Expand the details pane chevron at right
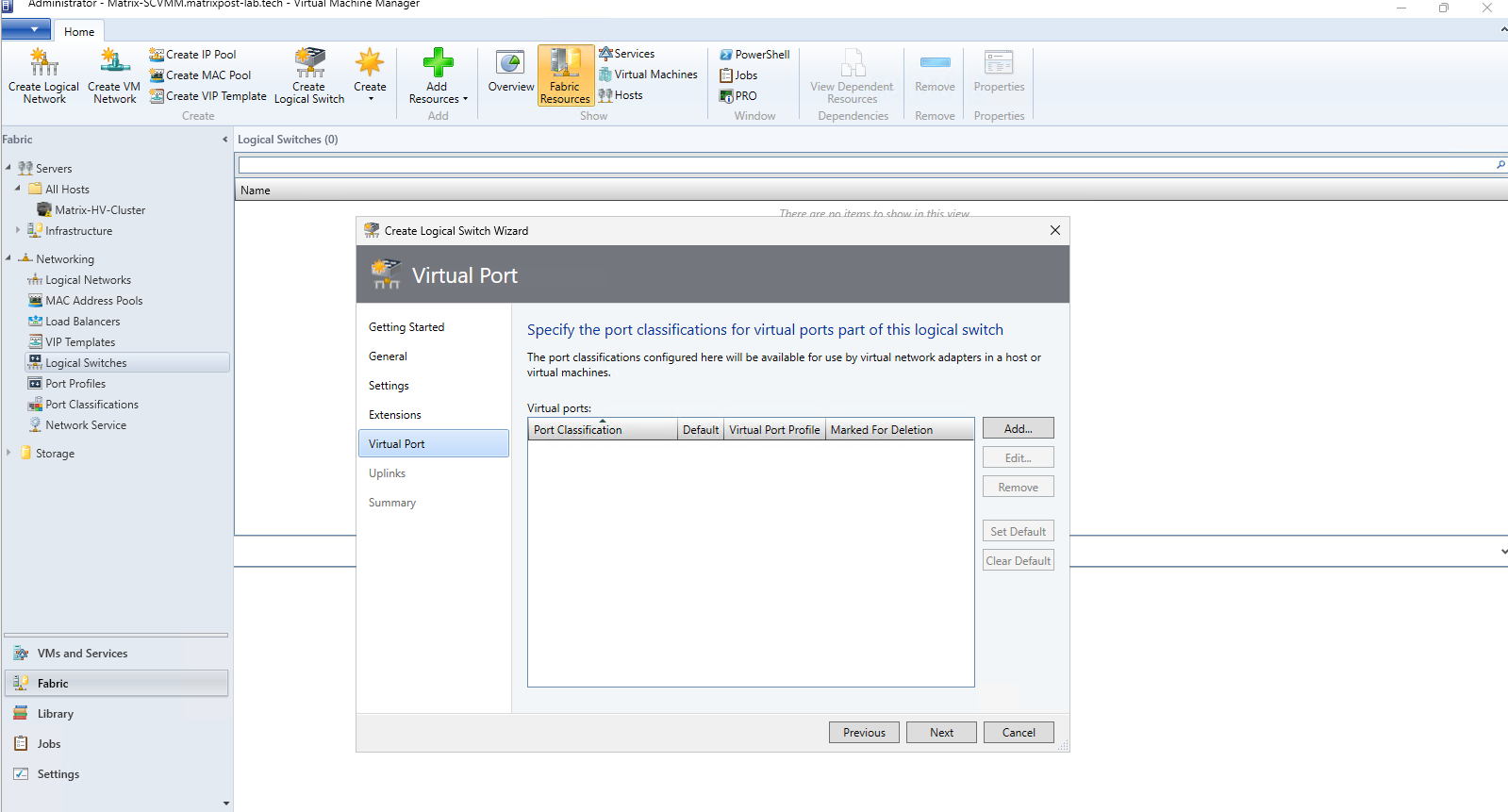This screenshot has width=1508, height=812. (x=1503, y=552)
